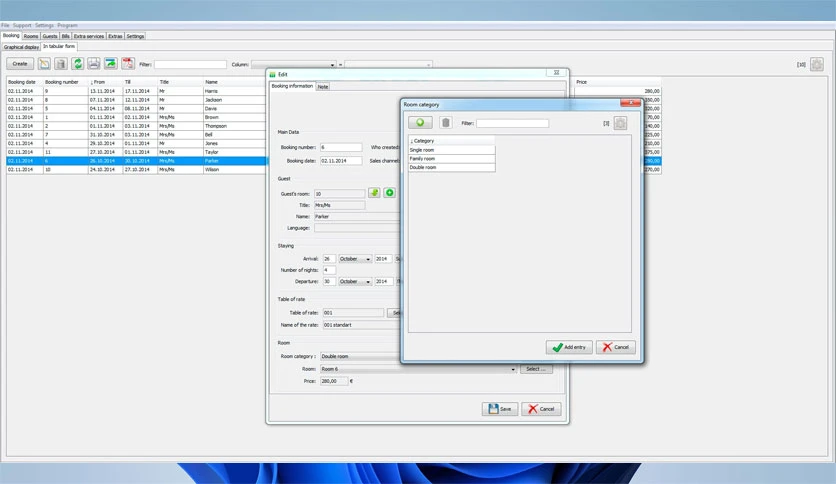Select Family room category row
Image resolution: width=836 pixels, height=484 pixels.
point(452,159)
